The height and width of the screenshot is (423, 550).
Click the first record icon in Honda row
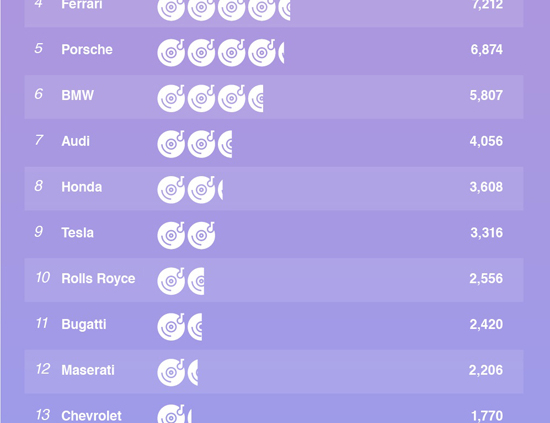171,190
